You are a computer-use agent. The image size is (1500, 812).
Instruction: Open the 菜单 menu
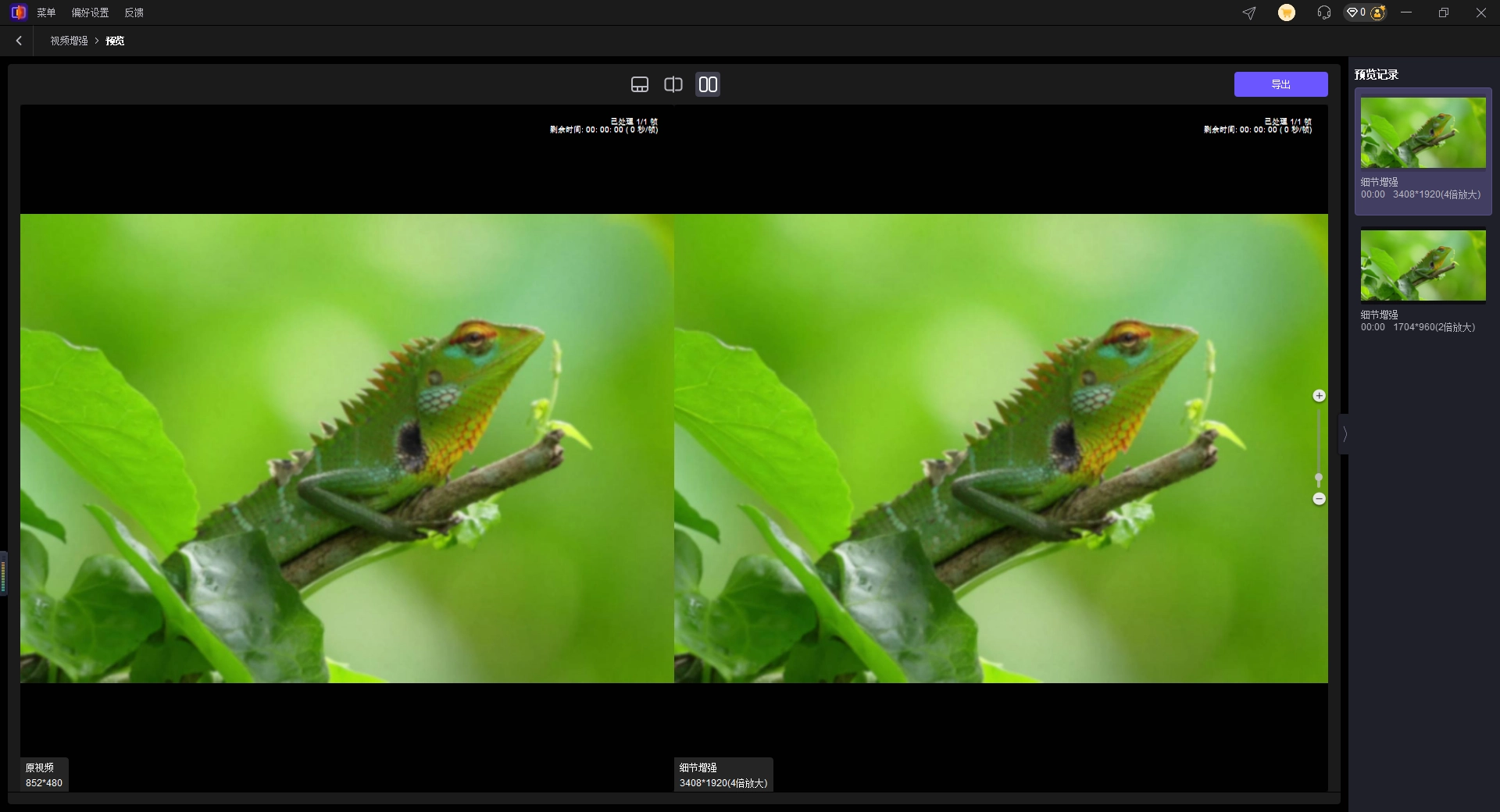click(46, 12)
